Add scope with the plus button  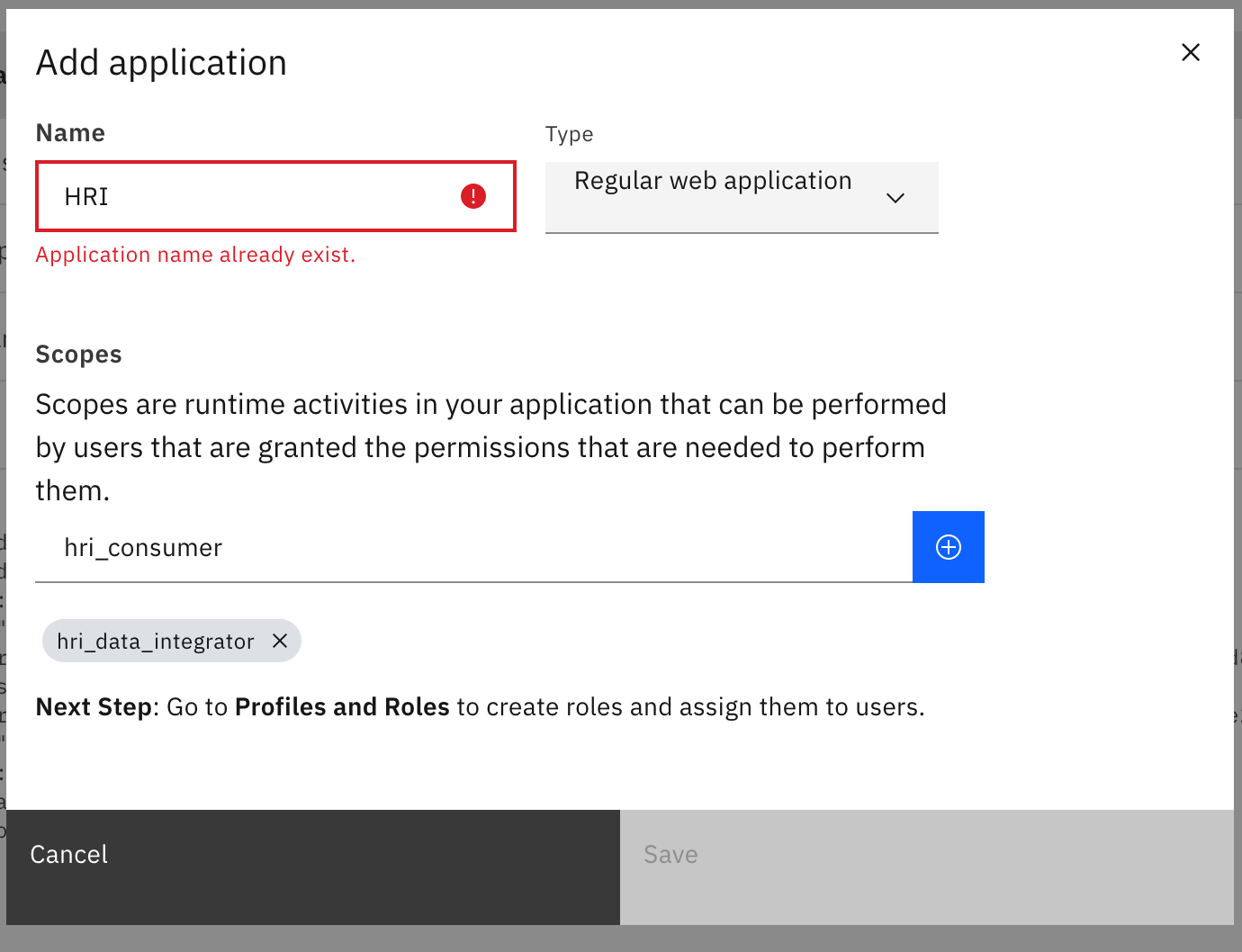(x=949, y=547)
